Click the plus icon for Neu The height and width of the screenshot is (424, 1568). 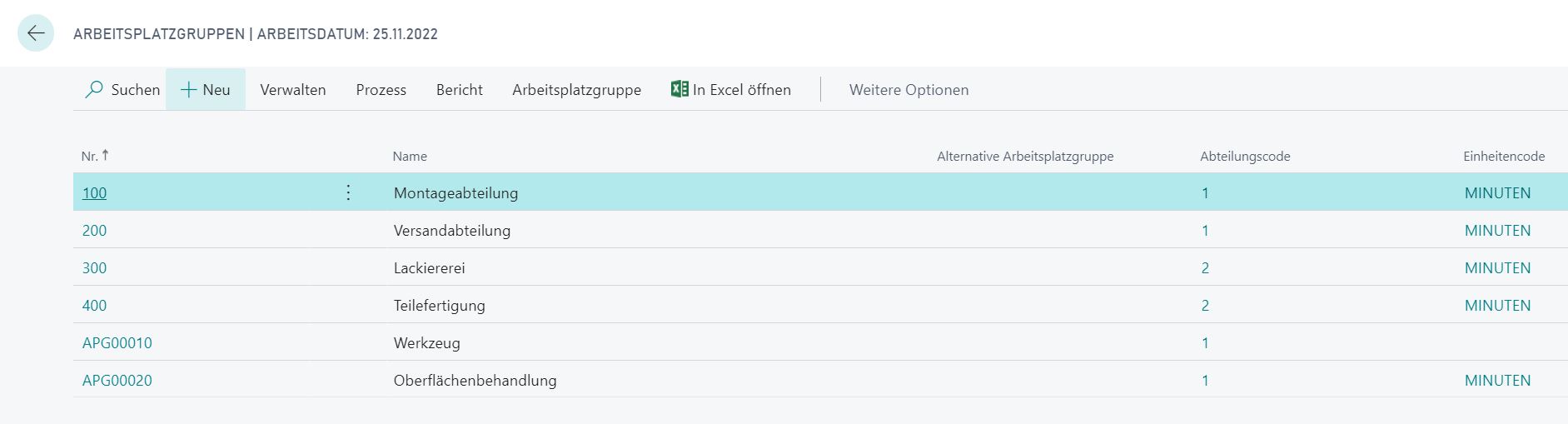pyautogui.click(x=189, y=90)
